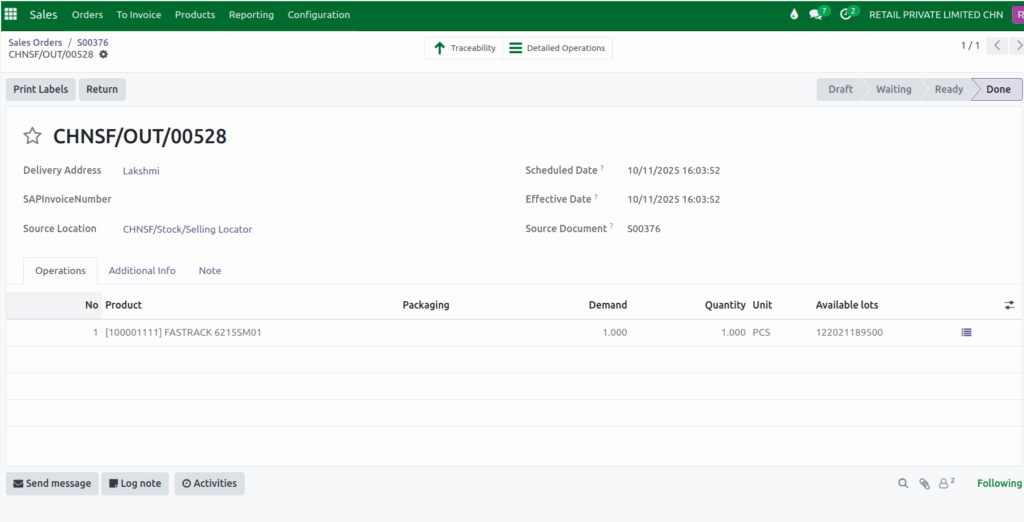
Task: Expand the Configuration menu
Action: (318, 15)
